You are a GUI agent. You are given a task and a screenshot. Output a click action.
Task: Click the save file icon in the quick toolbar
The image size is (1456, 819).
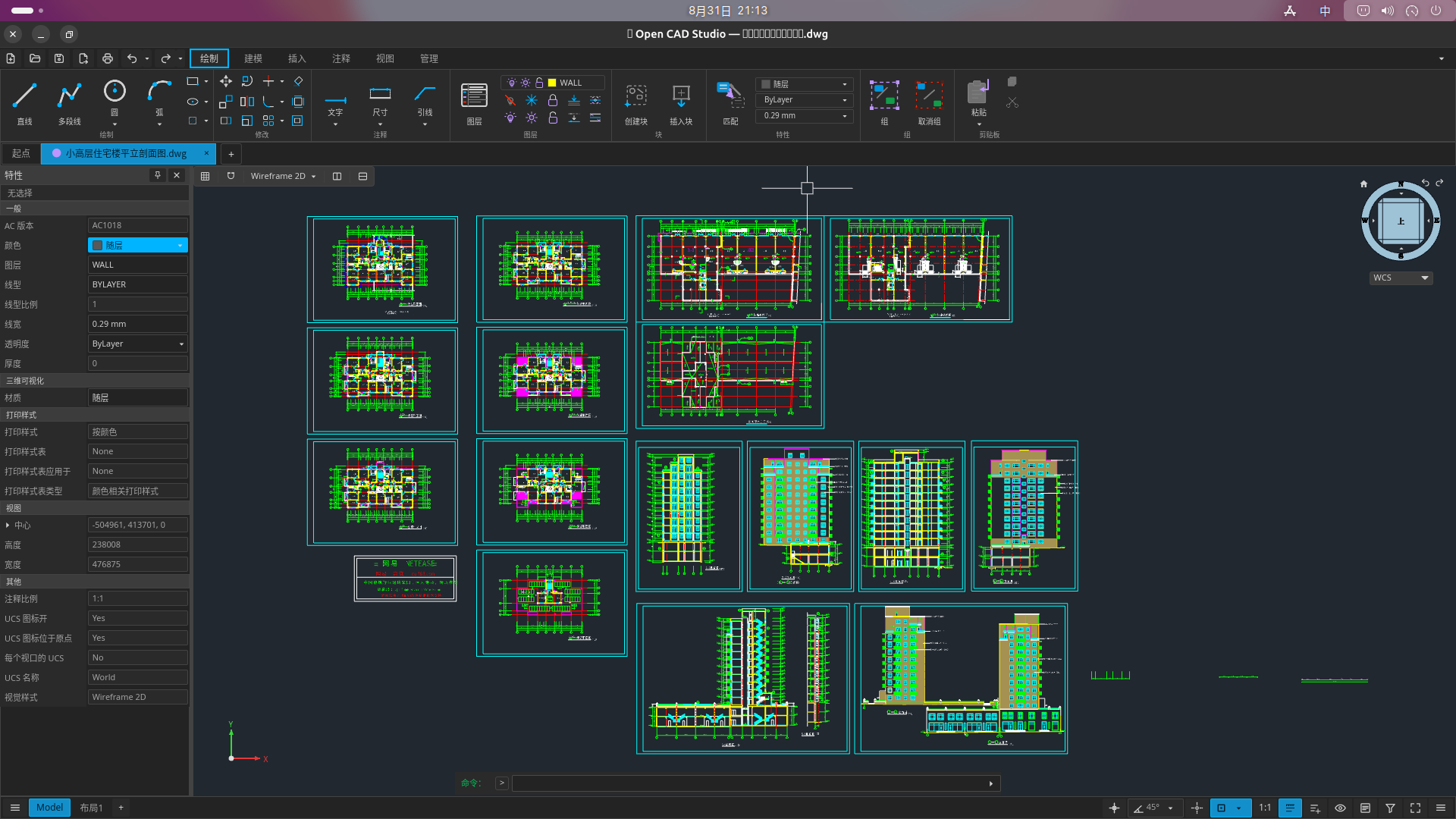click(59, 58)
